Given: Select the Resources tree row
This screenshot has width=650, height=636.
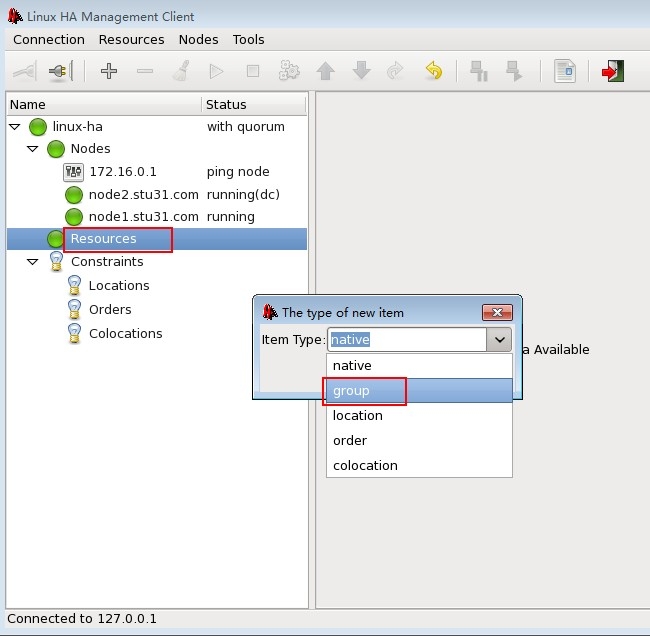Looking at the screenshot, I should [x=157, y=239].
